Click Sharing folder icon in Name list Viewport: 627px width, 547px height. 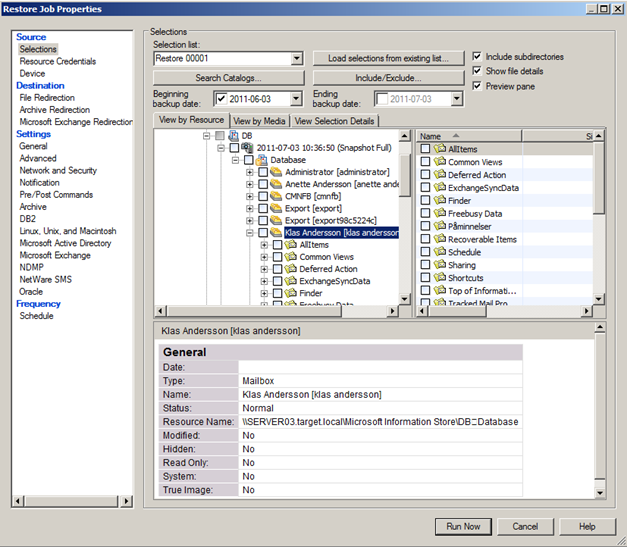pos(440,265)
